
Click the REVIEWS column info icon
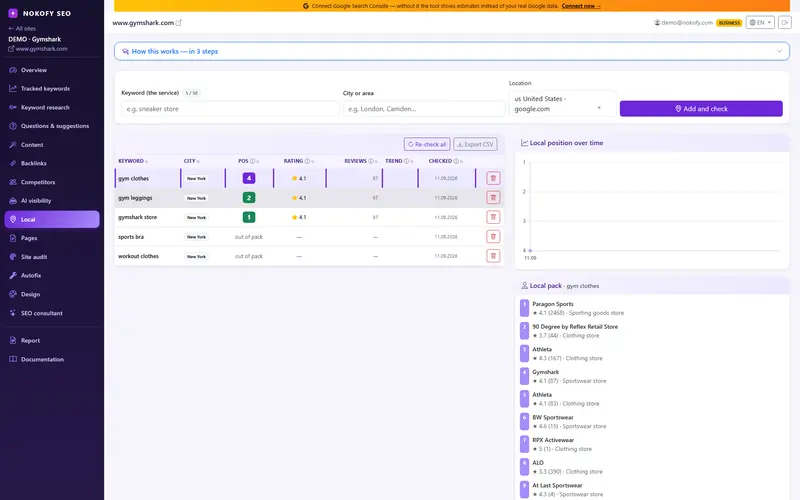(371, 161)
